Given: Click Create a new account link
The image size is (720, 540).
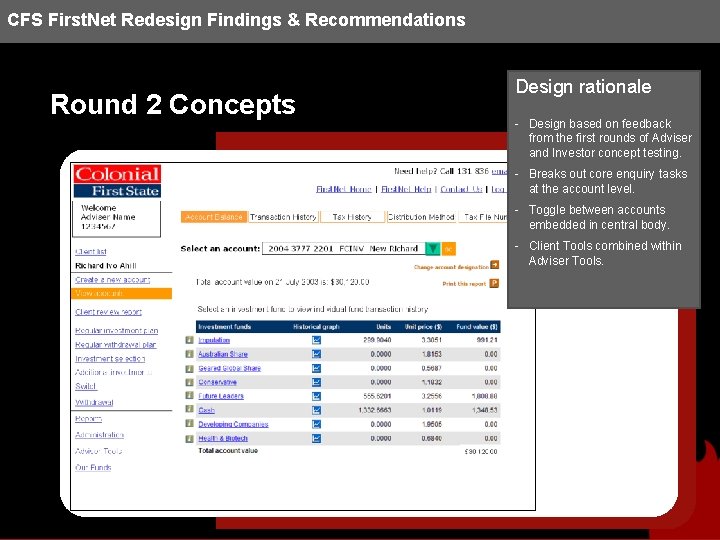Looking at the screenshot, I should [x=112, y=280].
